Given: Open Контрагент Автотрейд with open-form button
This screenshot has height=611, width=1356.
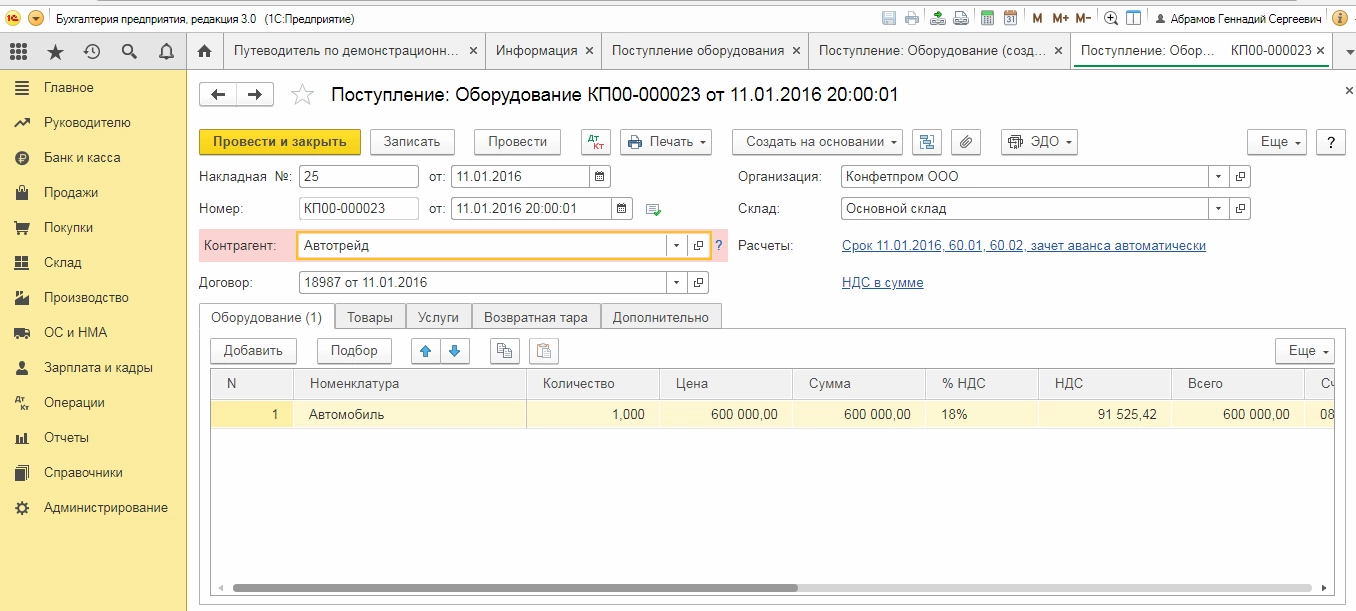Looking at the screenshot, I should click(699, 245).
